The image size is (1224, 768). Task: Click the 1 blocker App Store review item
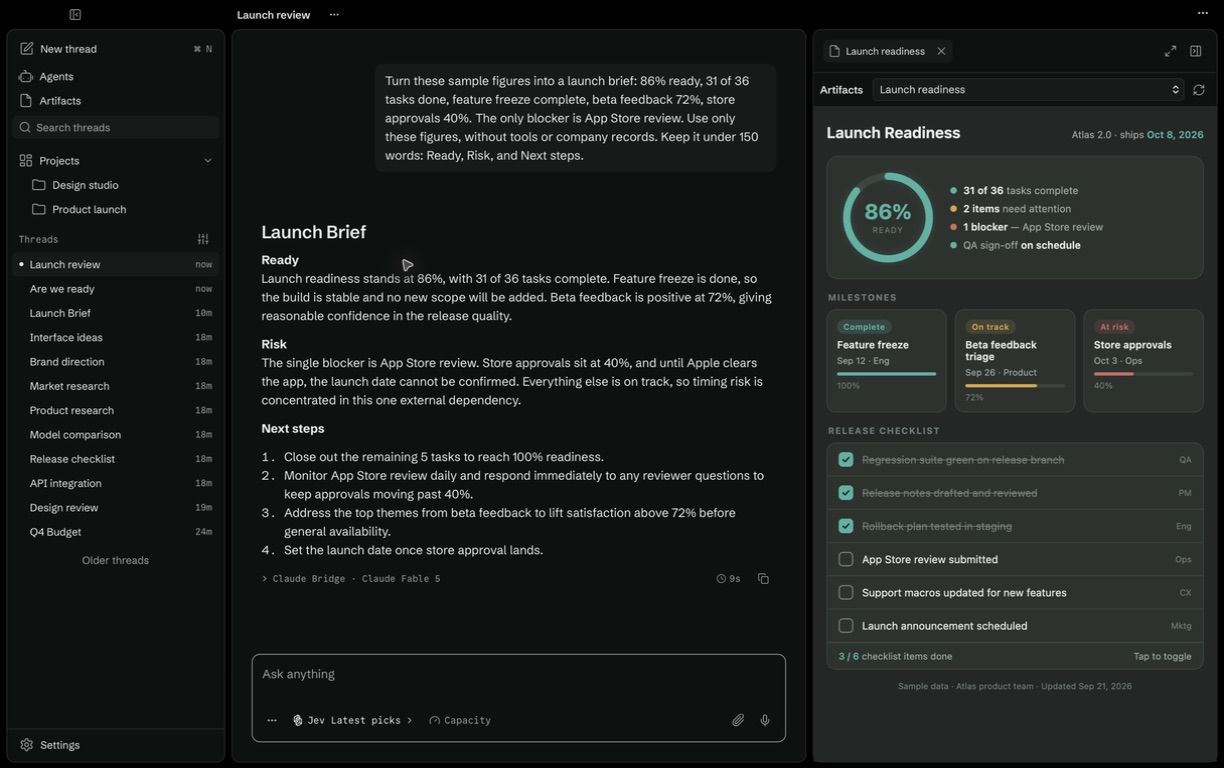(x=1026, y=227)
